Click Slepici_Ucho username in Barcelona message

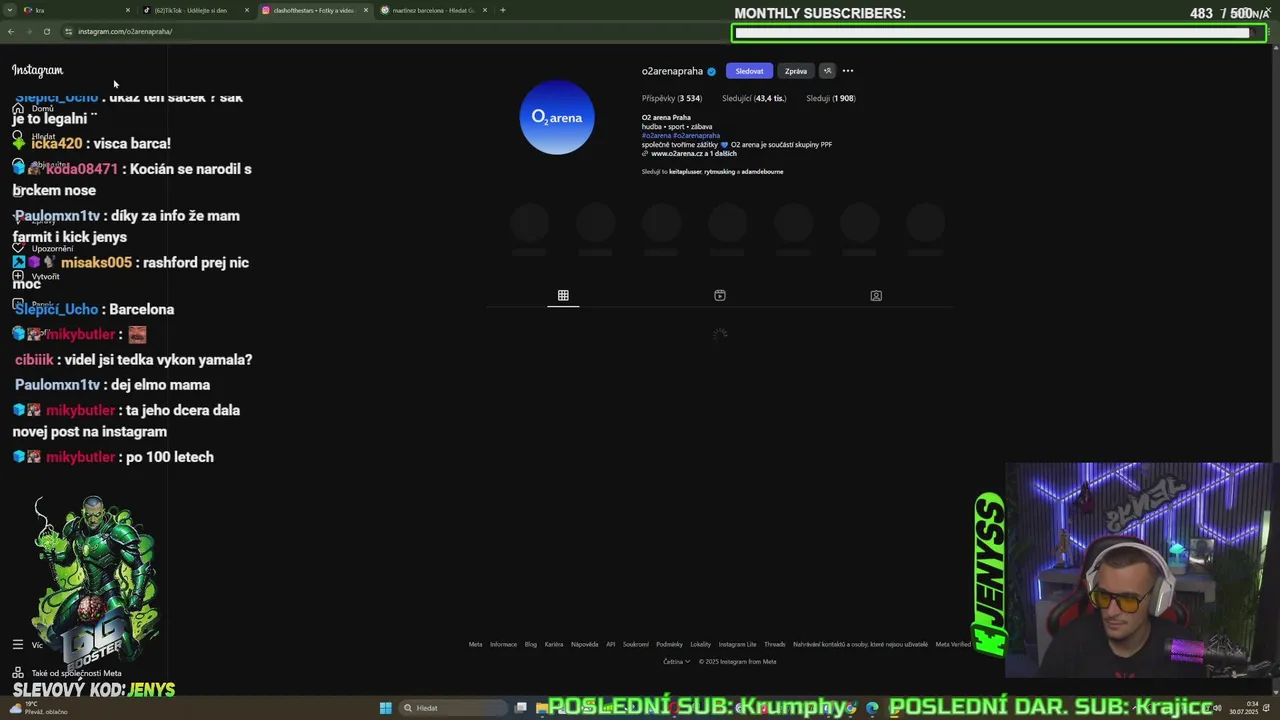click(56, 309)
